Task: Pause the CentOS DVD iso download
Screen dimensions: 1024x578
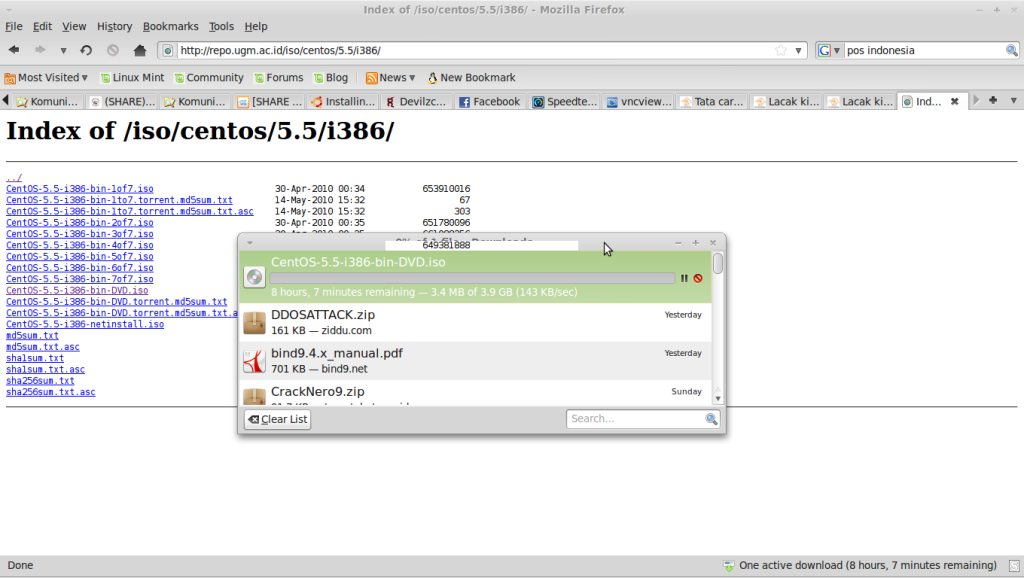Action: coord(684,278)
